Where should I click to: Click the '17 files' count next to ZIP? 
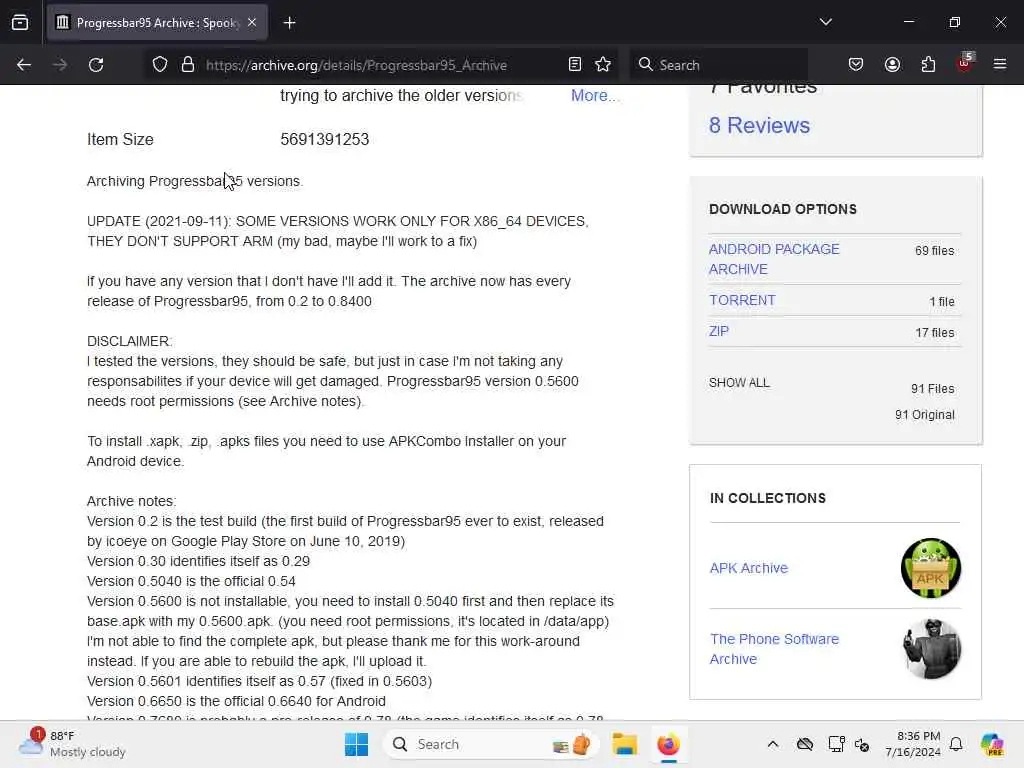coord(935,332)
